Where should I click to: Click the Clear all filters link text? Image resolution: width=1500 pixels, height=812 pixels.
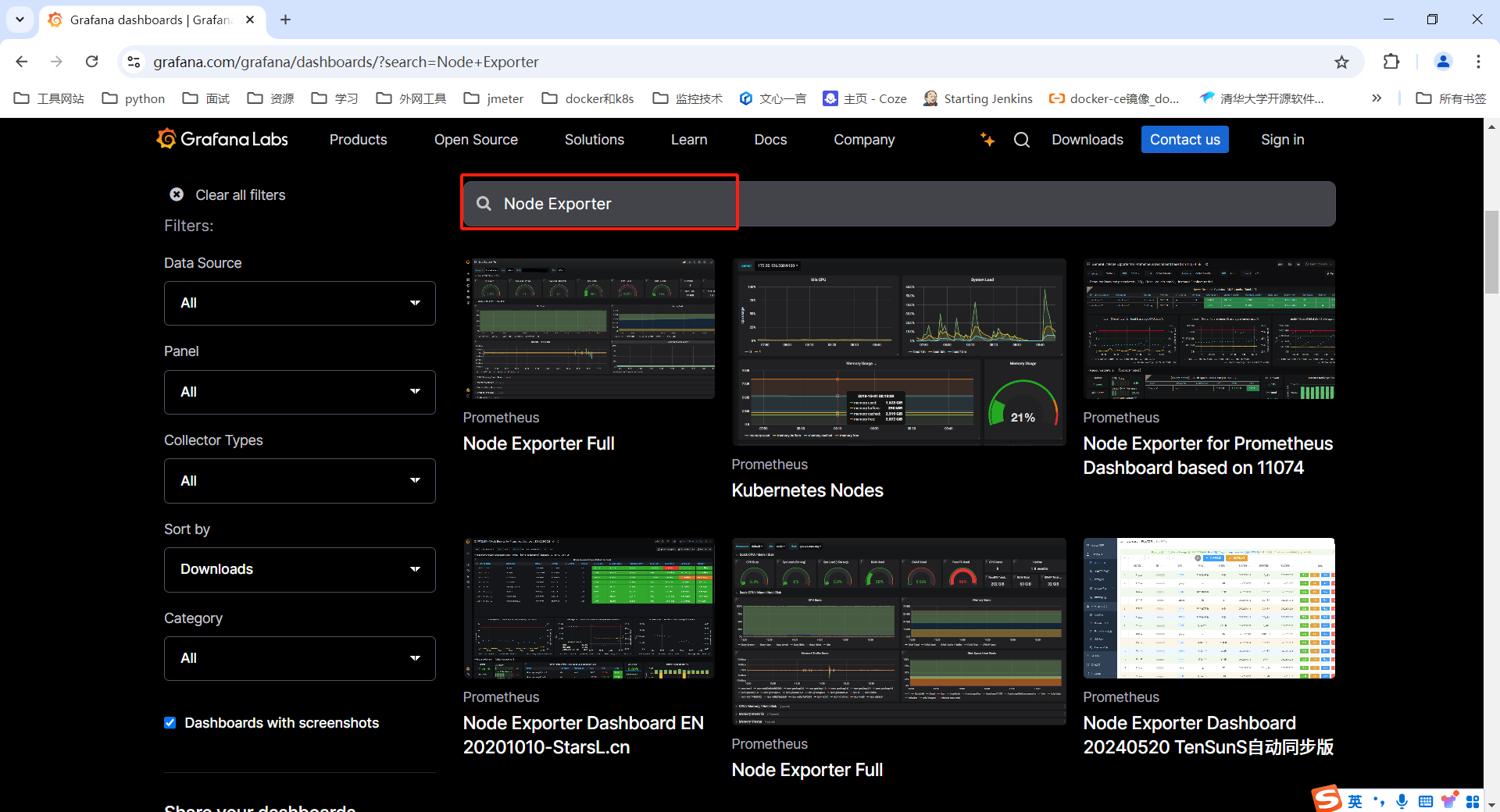pyautogui.click(x=241, y=195)
